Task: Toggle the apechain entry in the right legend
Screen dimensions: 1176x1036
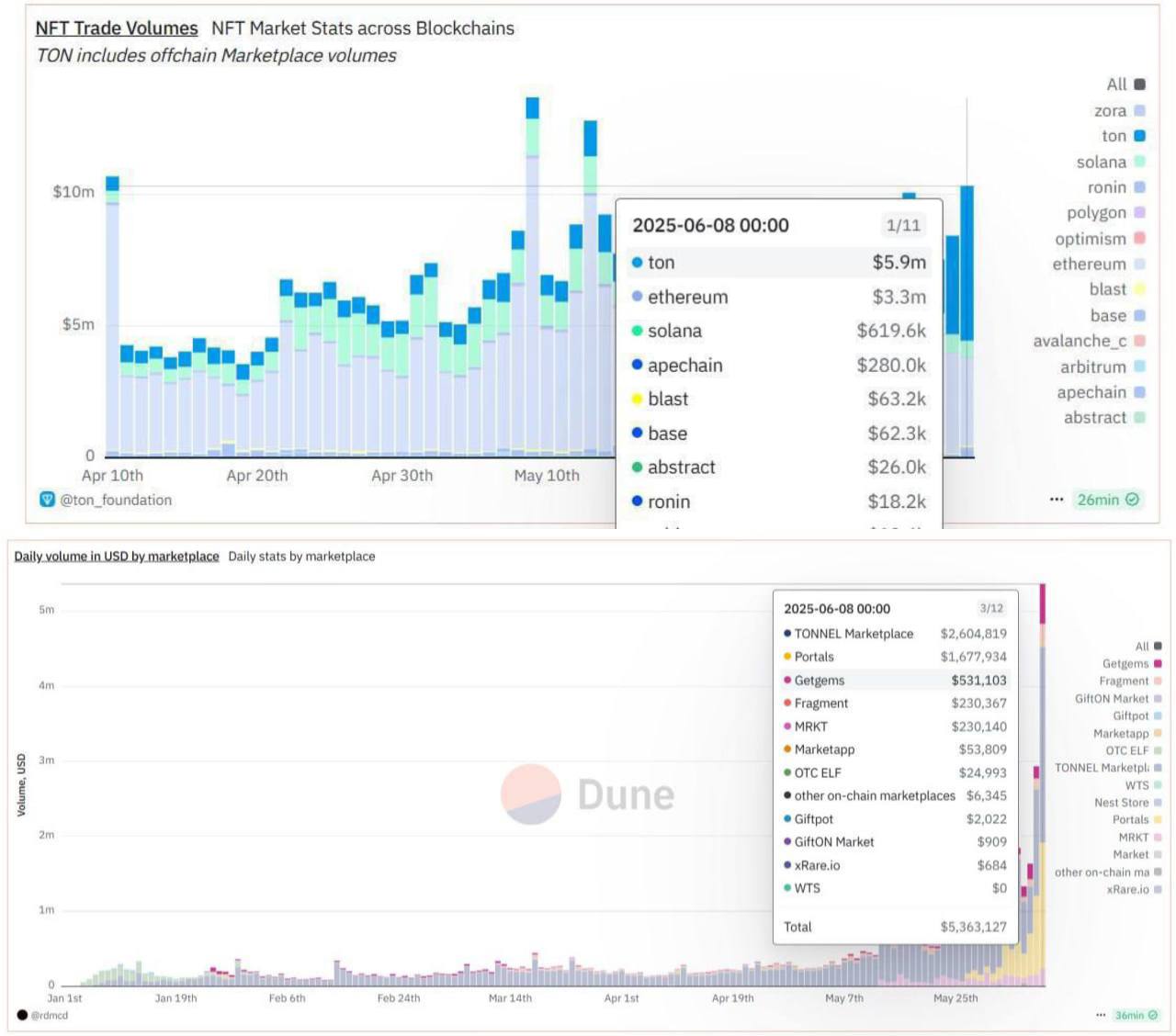Action: coord(1101,392)
